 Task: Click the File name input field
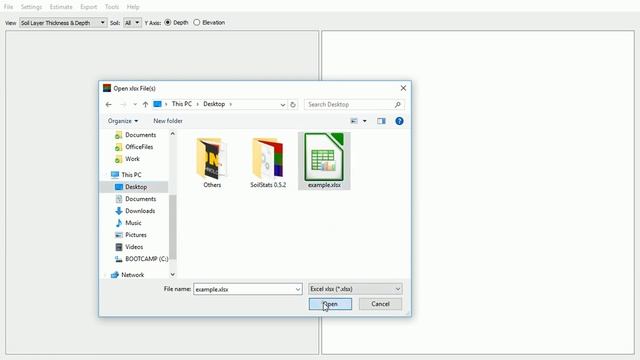pos(244,289)
